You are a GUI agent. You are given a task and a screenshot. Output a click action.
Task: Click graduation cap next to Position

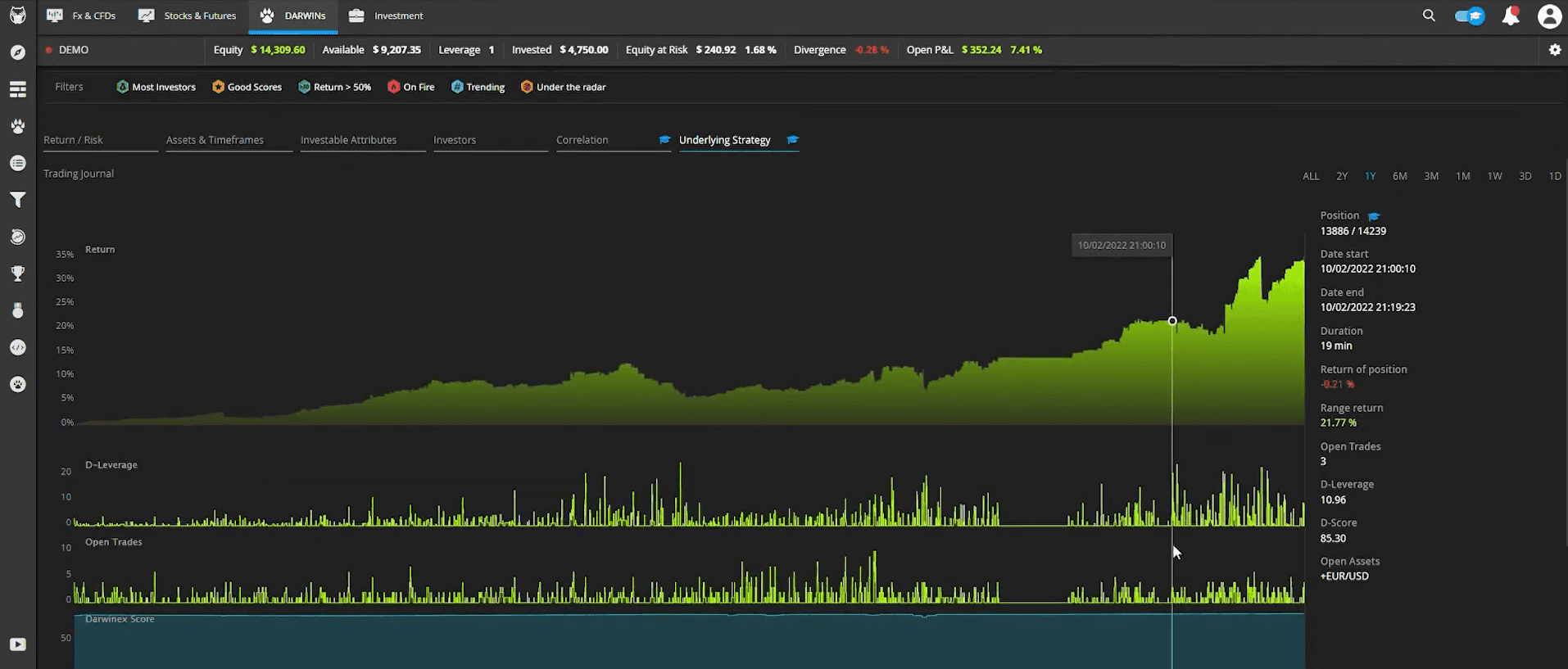[1374, 216]
